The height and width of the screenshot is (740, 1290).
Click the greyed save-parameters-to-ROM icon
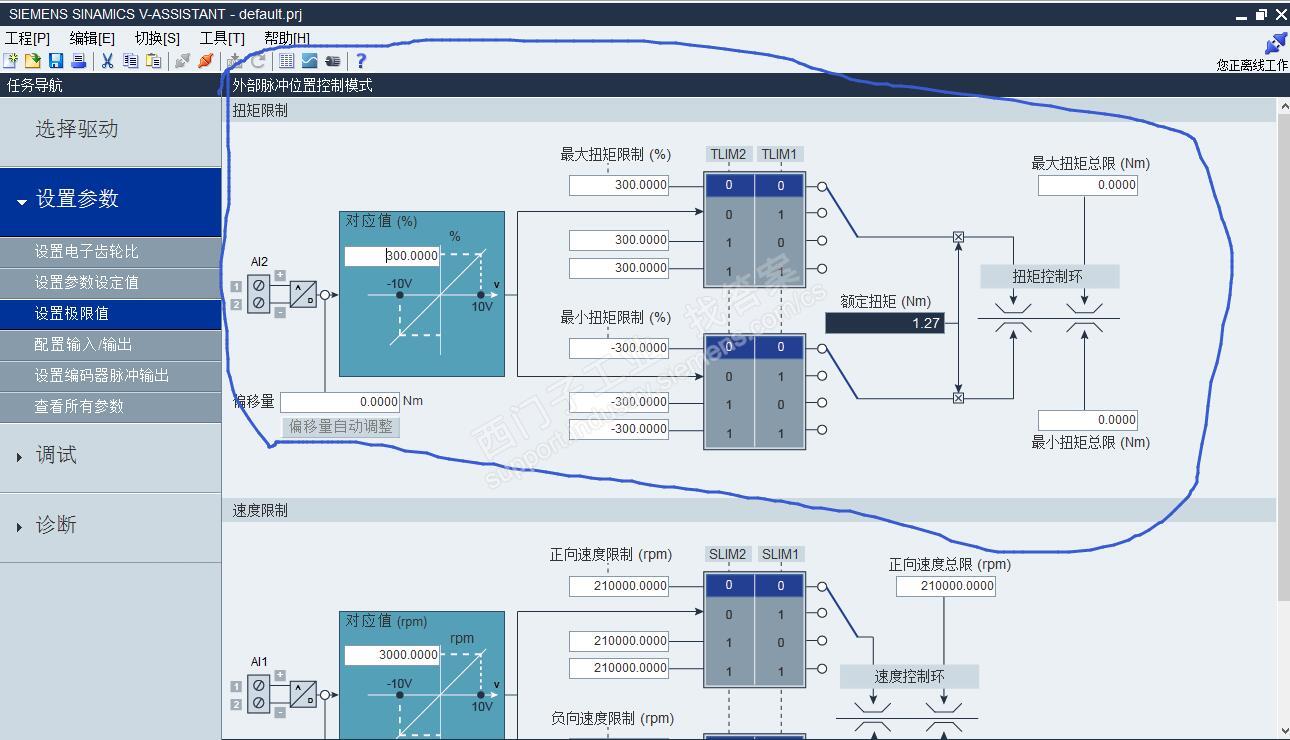(234, 61)
